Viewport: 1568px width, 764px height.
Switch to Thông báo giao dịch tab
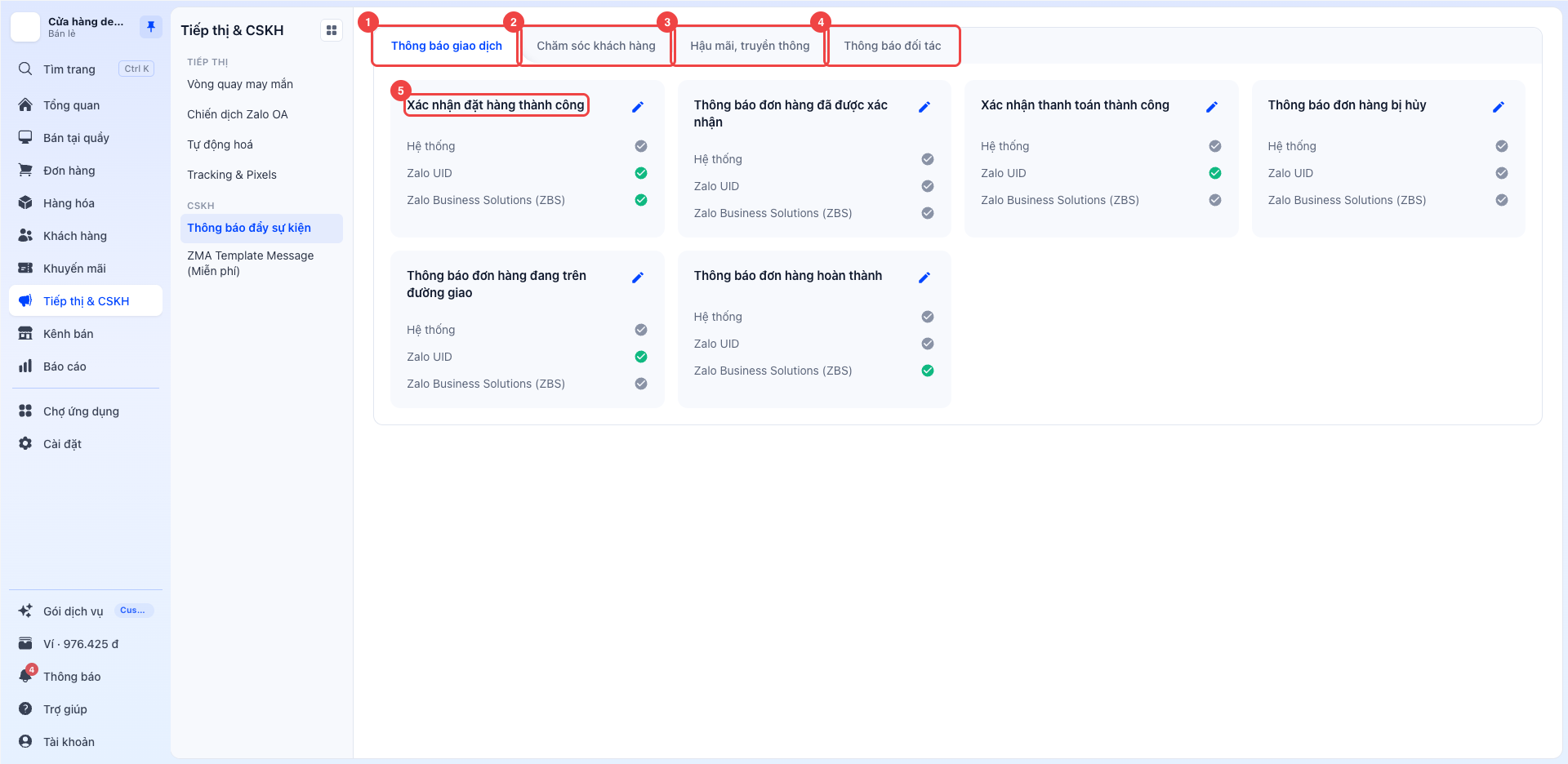click(446, 46)
